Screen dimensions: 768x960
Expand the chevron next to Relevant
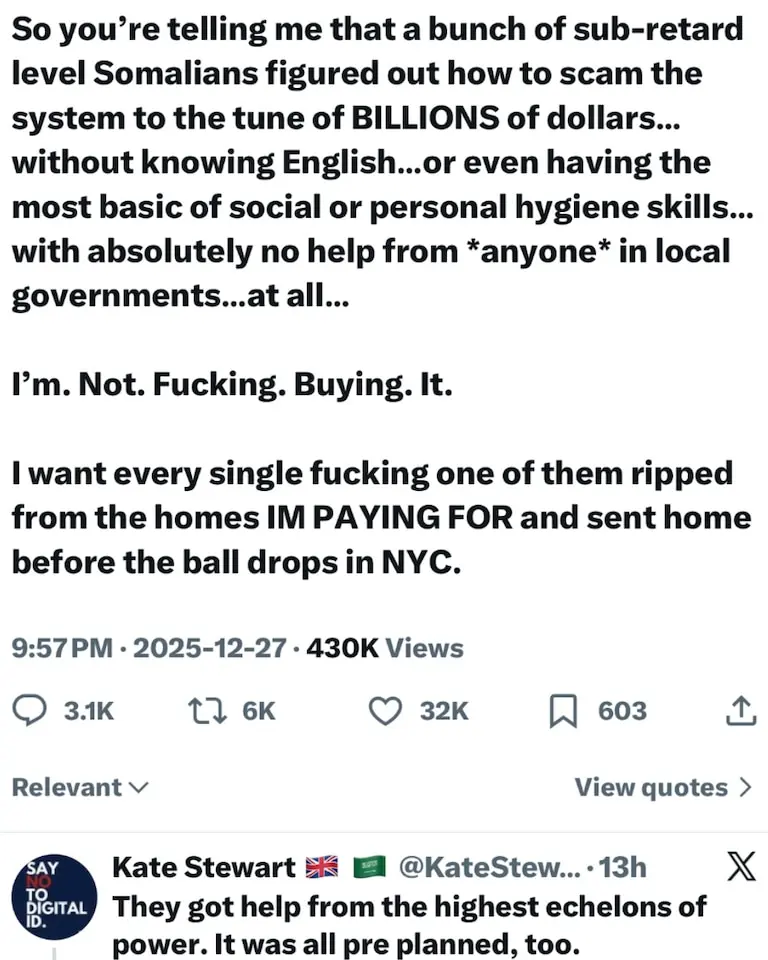139,788
